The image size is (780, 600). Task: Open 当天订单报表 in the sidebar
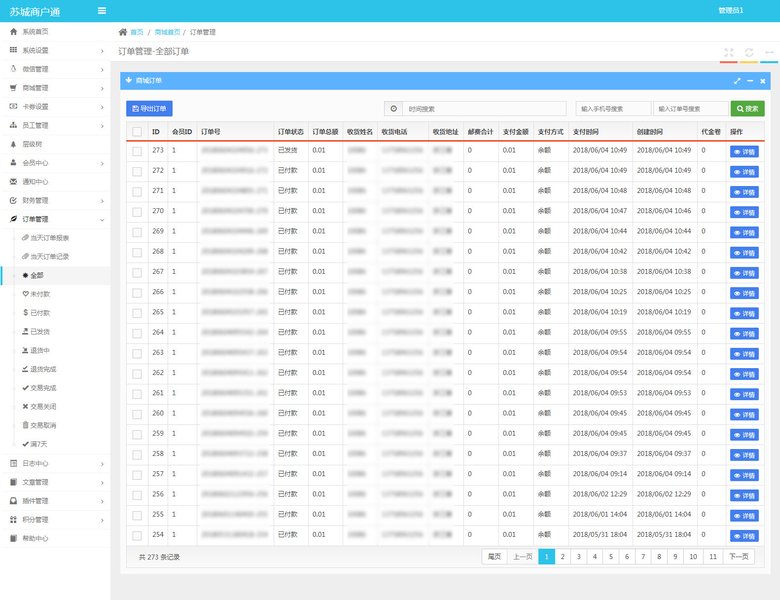point(48,237)
